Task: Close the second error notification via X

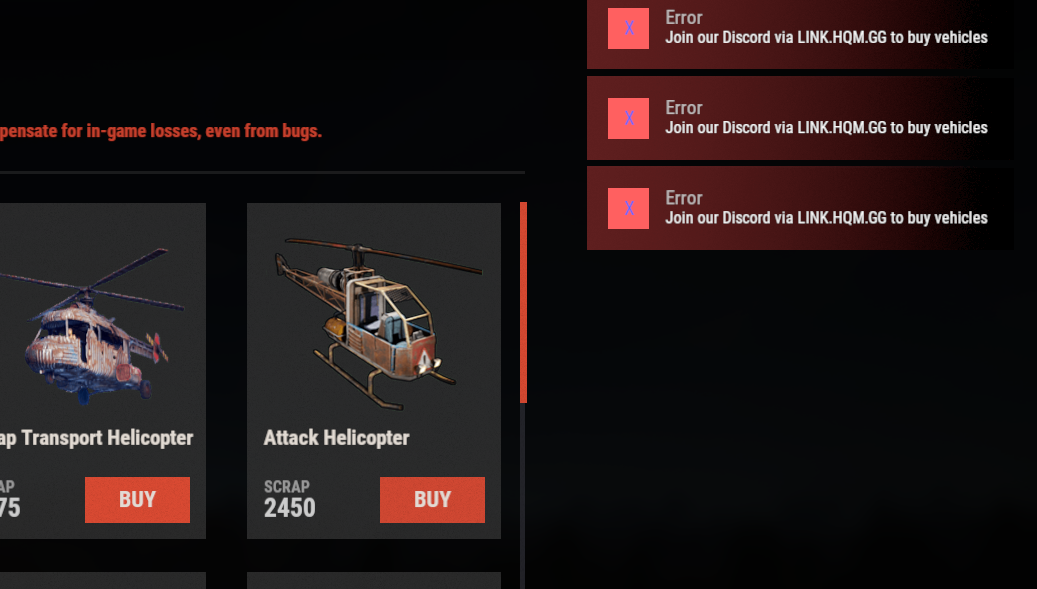Action: click(x=628, y=118)
